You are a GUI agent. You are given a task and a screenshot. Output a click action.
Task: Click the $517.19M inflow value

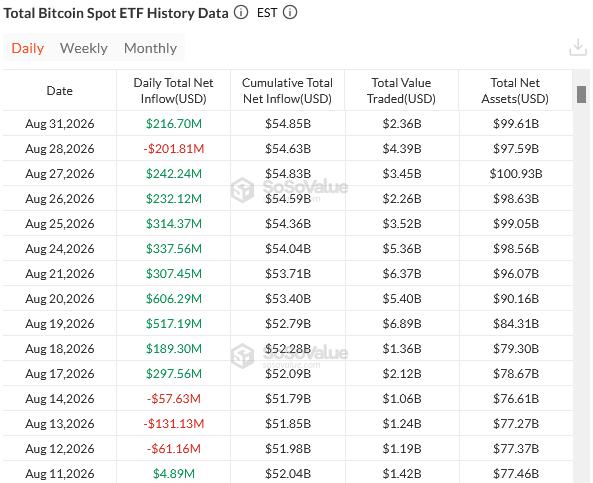coord(174,323)
